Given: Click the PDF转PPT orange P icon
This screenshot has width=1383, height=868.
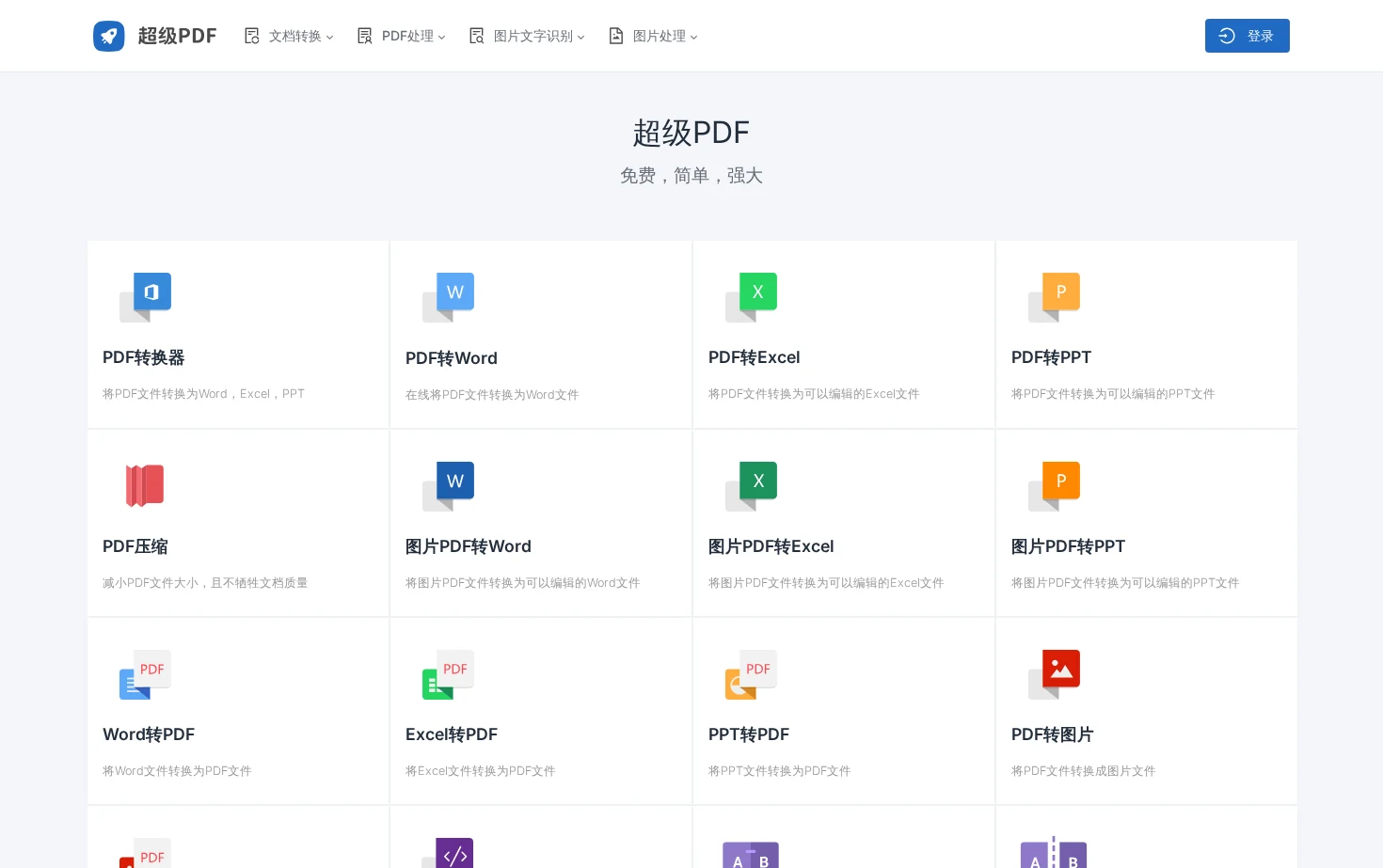Looking at the screenshot, I should pyautogui.click(x=1054, y=297).
